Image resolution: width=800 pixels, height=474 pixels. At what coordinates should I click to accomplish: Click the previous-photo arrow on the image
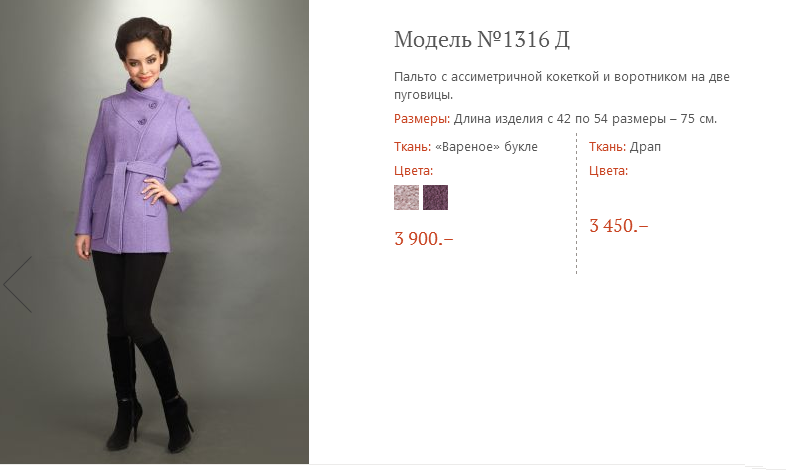pyautogui.click(x=18, y=284)
